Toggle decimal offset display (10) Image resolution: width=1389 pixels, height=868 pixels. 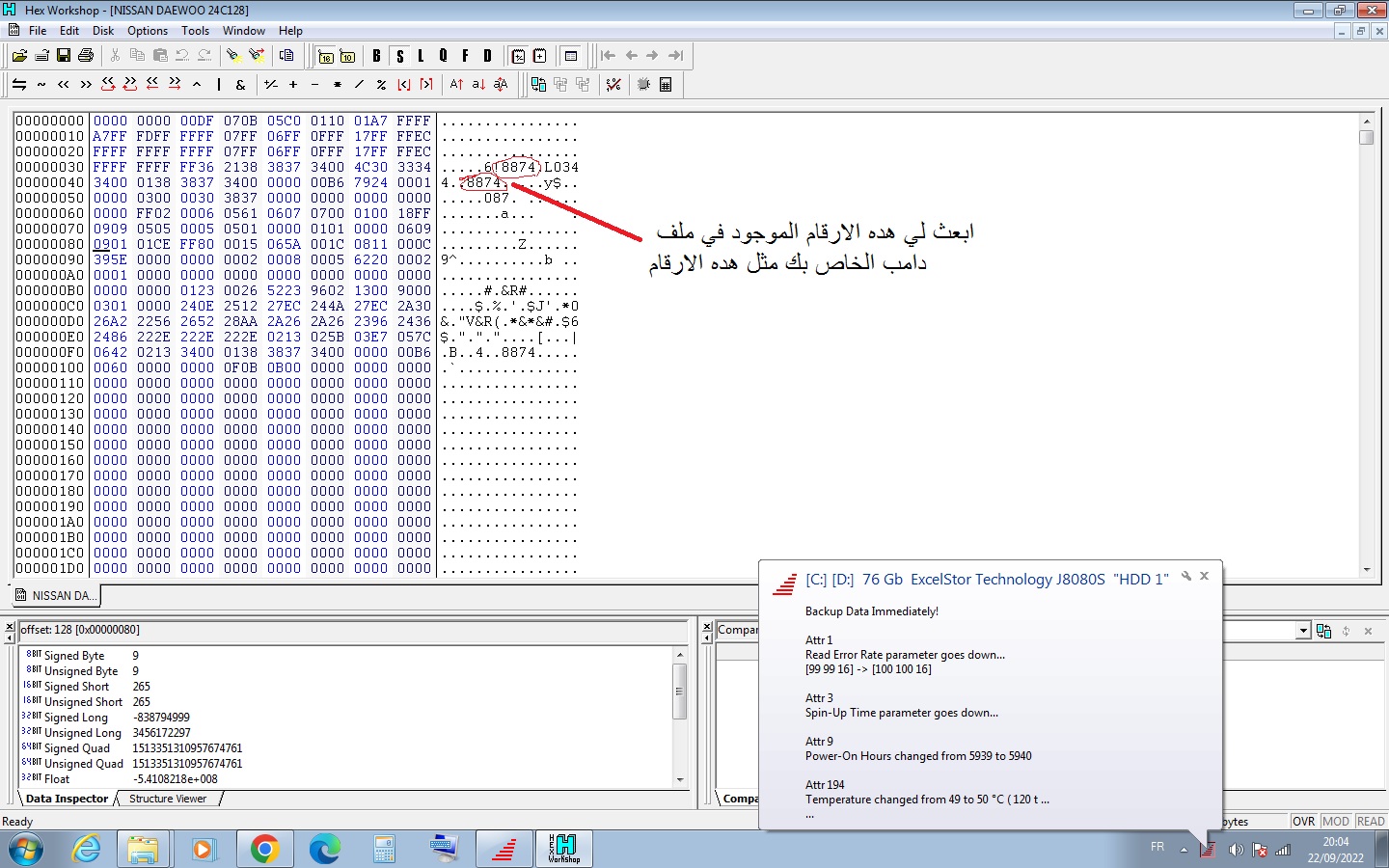pos(348,56)
